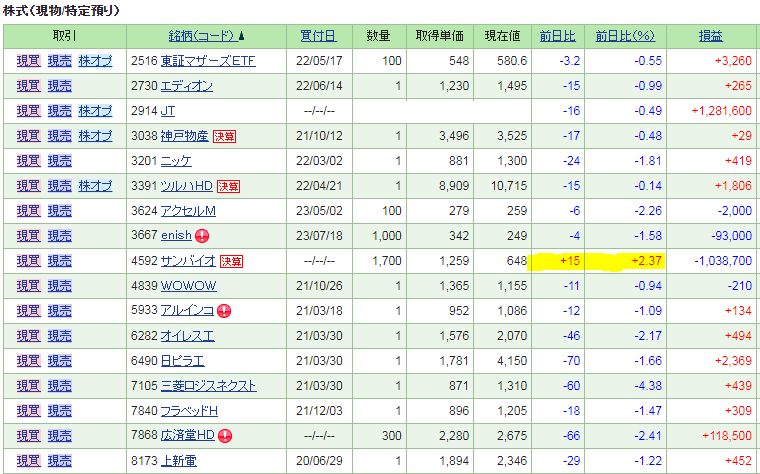Click the red alert icon next to アルインコ

(224, 311)
